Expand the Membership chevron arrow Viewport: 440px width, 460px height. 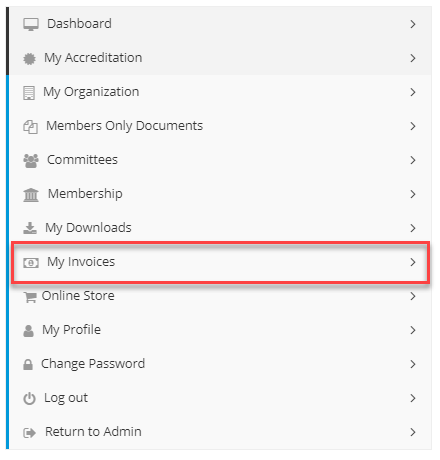click(413, 194)
